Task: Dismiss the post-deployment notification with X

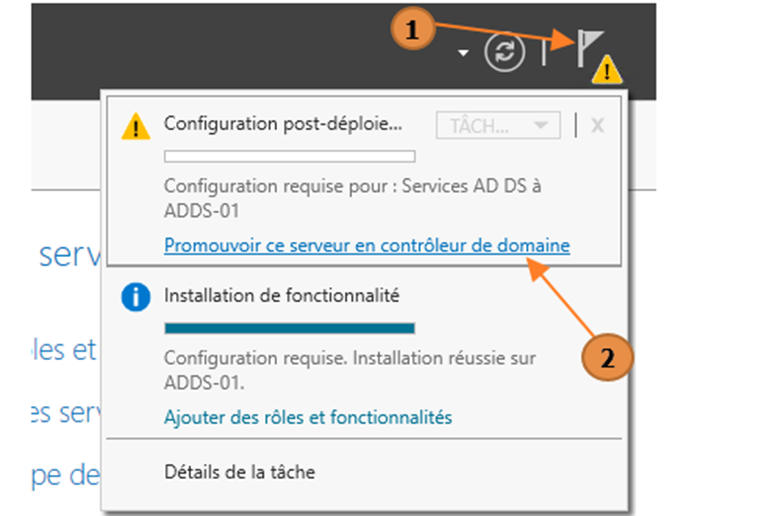Action: coord(597,126)
